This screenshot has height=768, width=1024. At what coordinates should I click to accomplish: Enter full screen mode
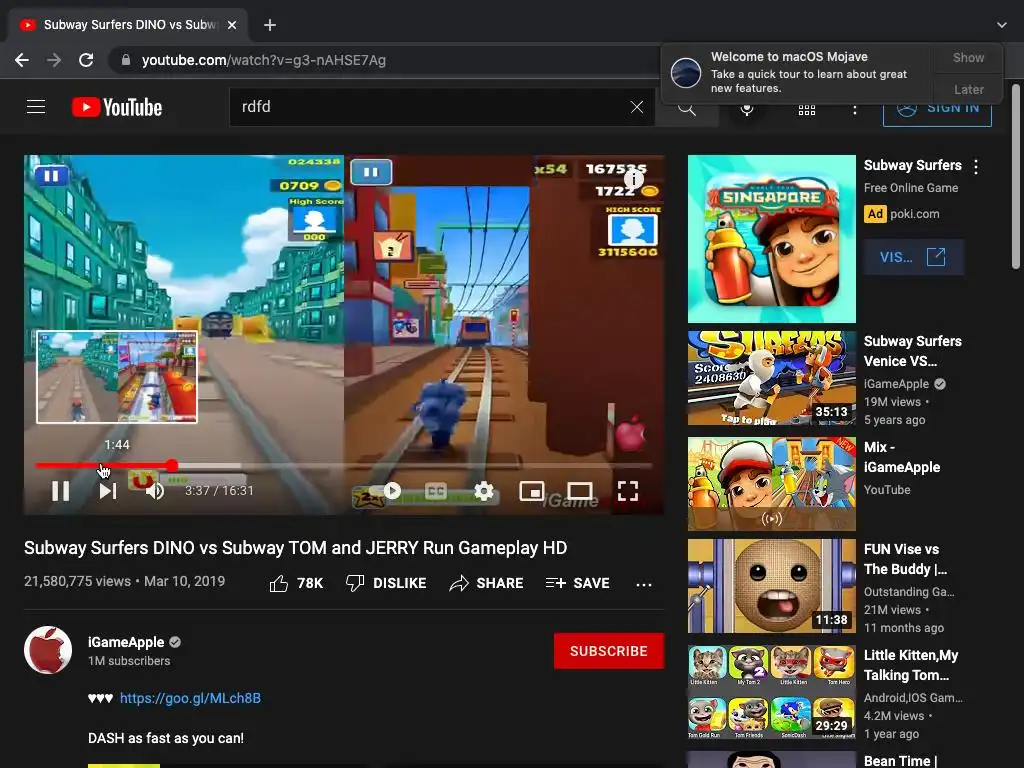point(628,490)
